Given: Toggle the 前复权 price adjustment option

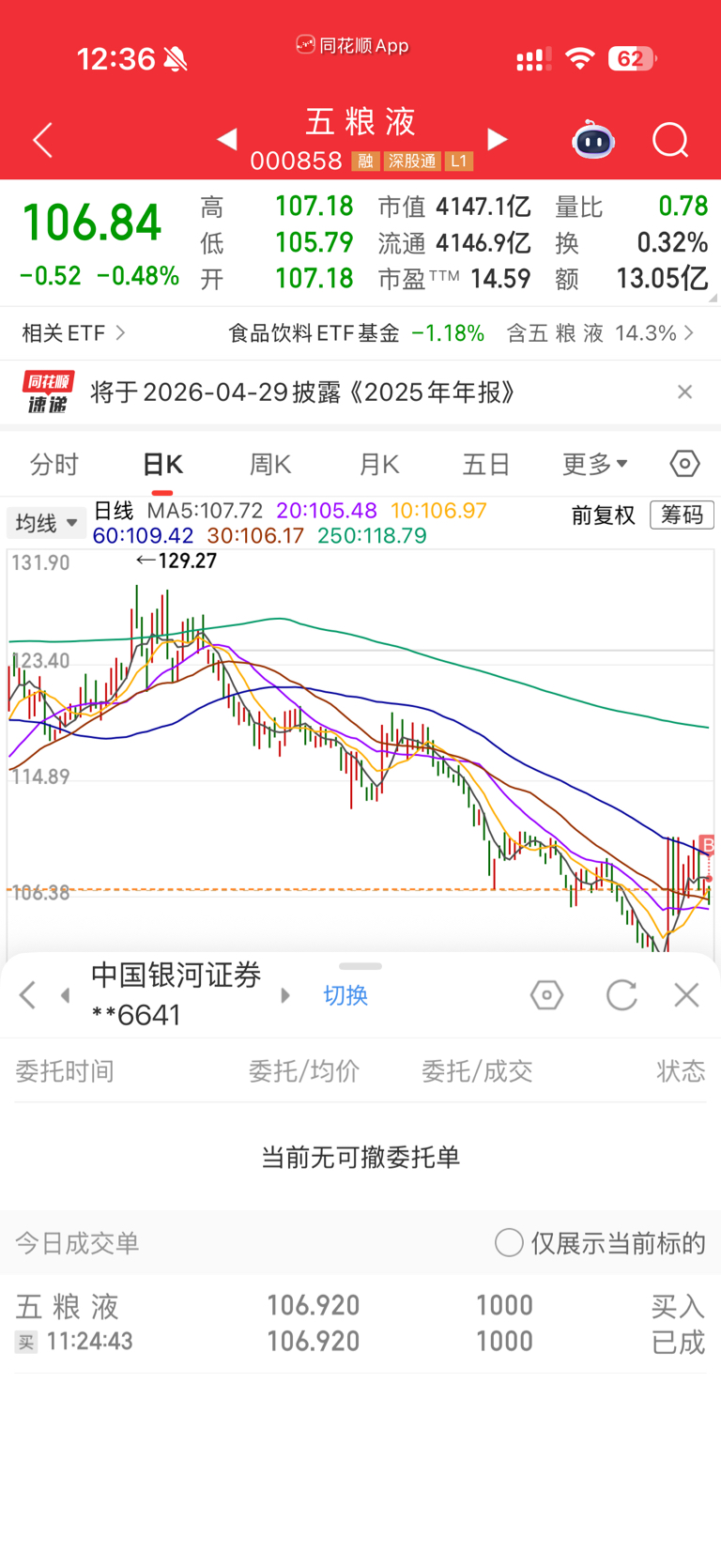Looking at the screenshot, I should coord(603,515).
